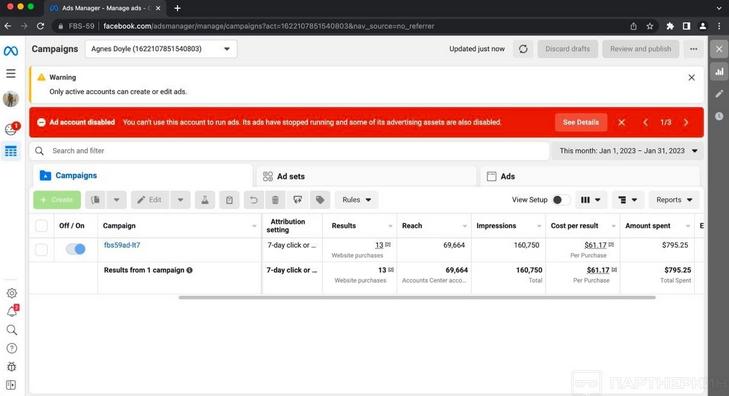Open the This month date range dropdown
Image resolution: width=729 pixels, height=396 pixels.
coord(628,151)
